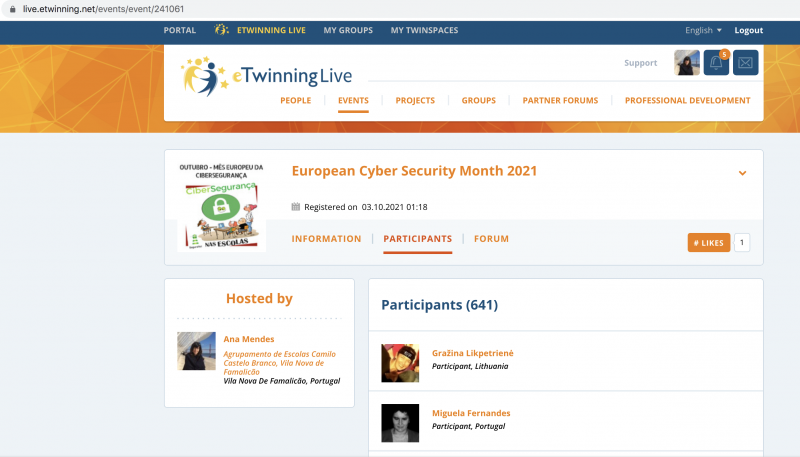The height and width of the screenshot is (457, 800).
Task: Expand the event details chevron
Action: 742,173
